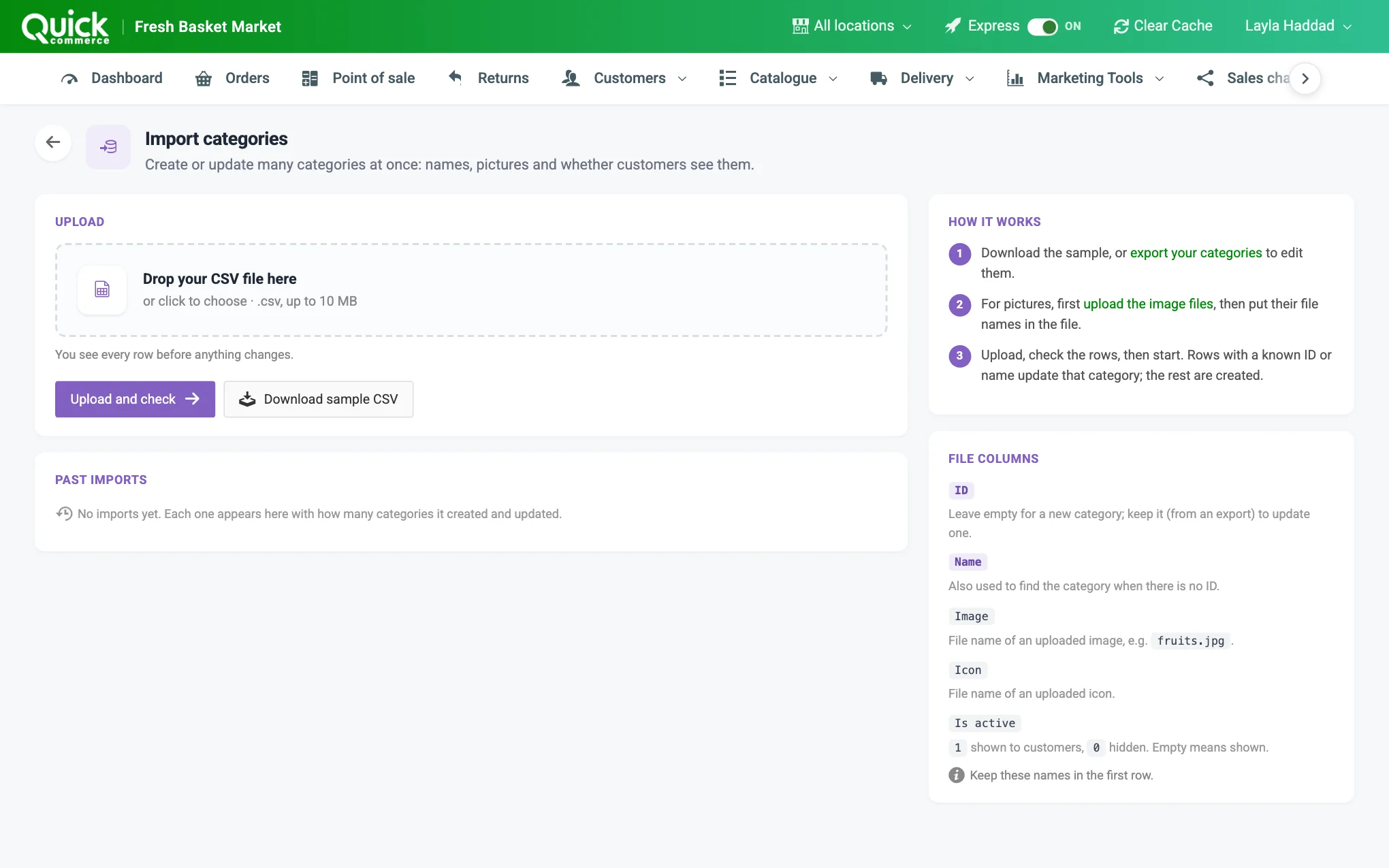This screenshot has height=868, width=1389.
Task: Click the Customers person icon
Action: point(571,78)
